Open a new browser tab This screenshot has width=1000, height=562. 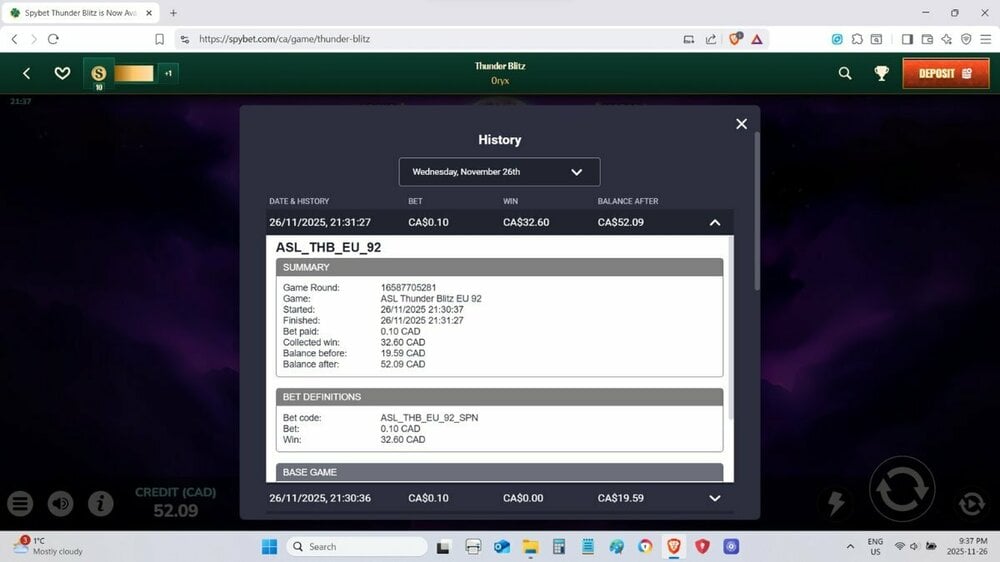(173, 13)
